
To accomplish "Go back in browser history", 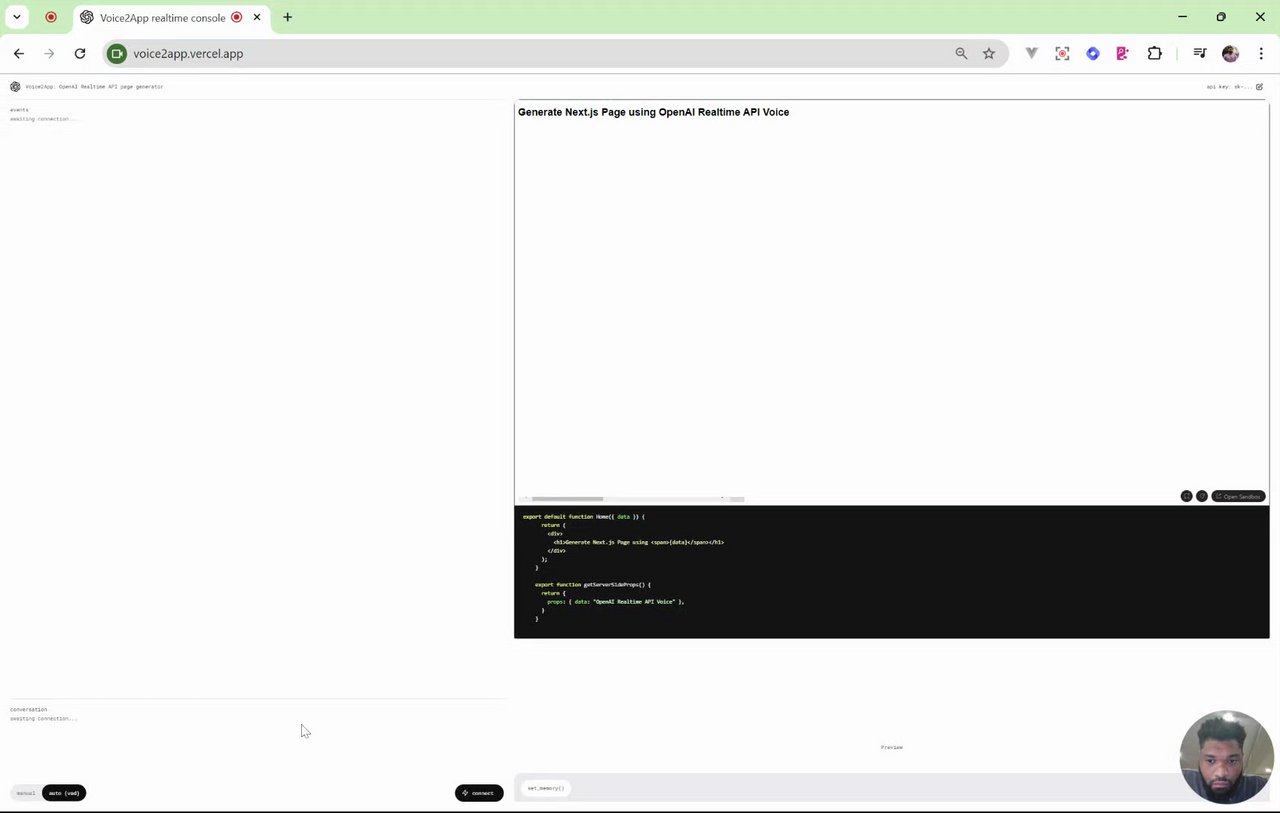I will click(19, 54).
